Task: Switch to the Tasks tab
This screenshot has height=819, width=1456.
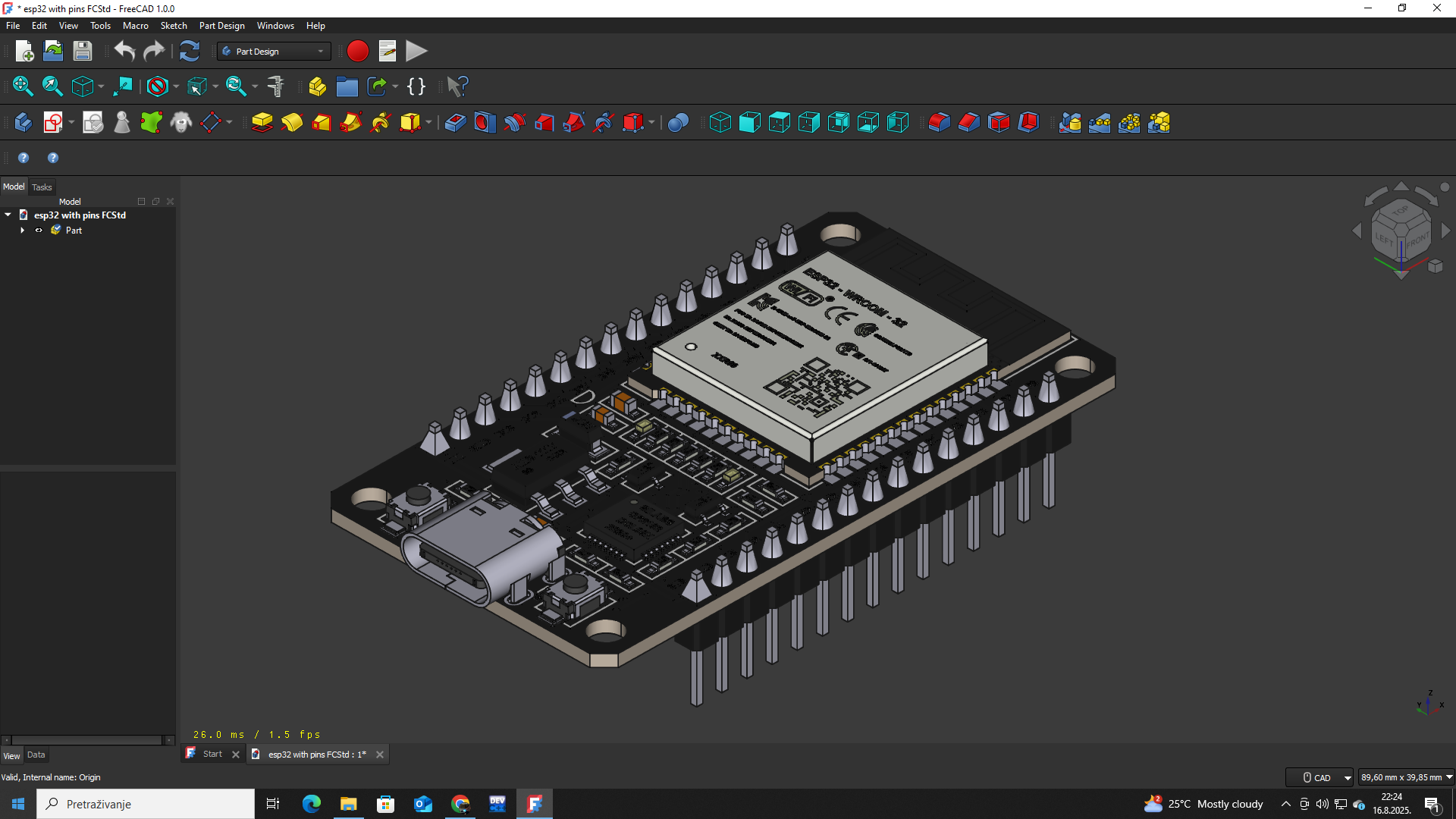Action: tap(42, 187)
